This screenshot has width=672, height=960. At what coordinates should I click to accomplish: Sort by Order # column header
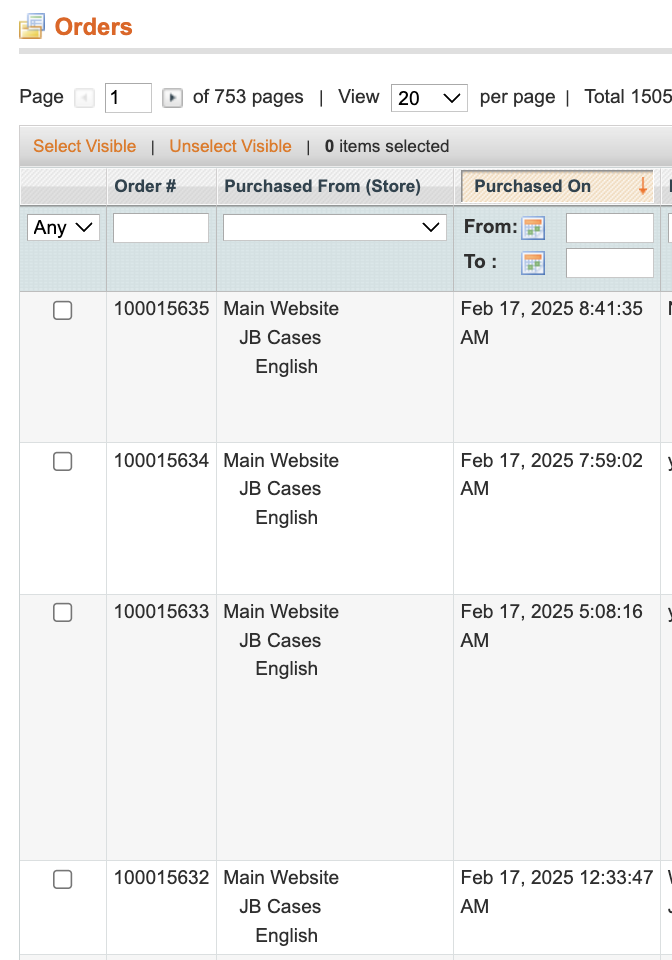click(146, 186)
